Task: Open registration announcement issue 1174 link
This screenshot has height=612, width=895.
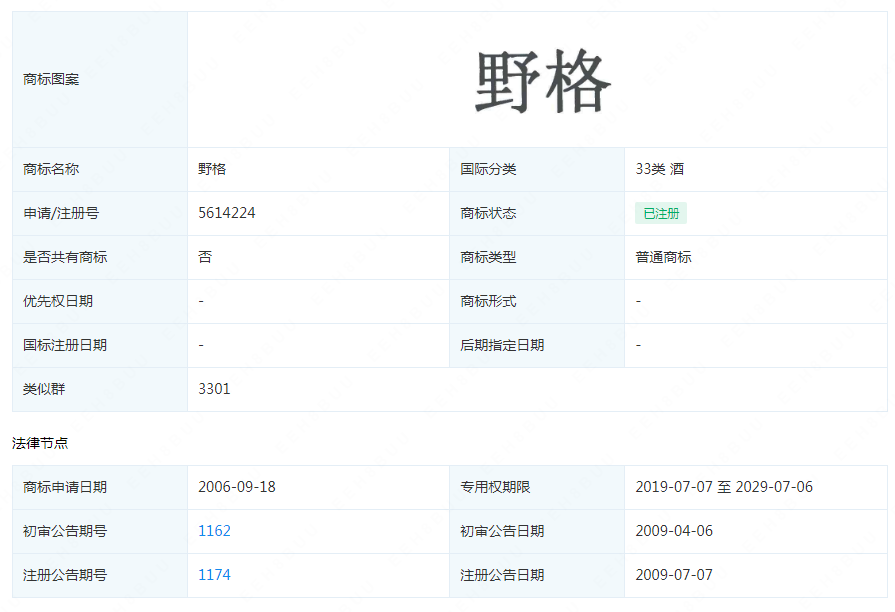Action: 214,575
